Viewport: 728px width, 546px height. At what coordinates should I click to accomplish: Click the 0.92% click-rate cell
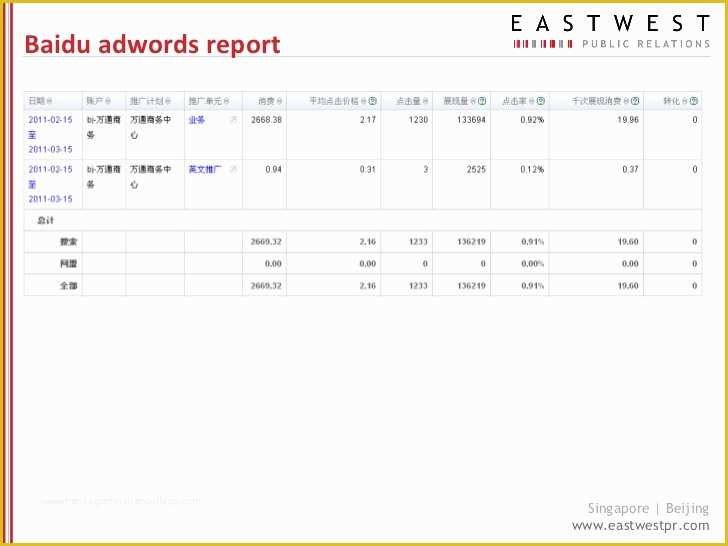[532, 120]
